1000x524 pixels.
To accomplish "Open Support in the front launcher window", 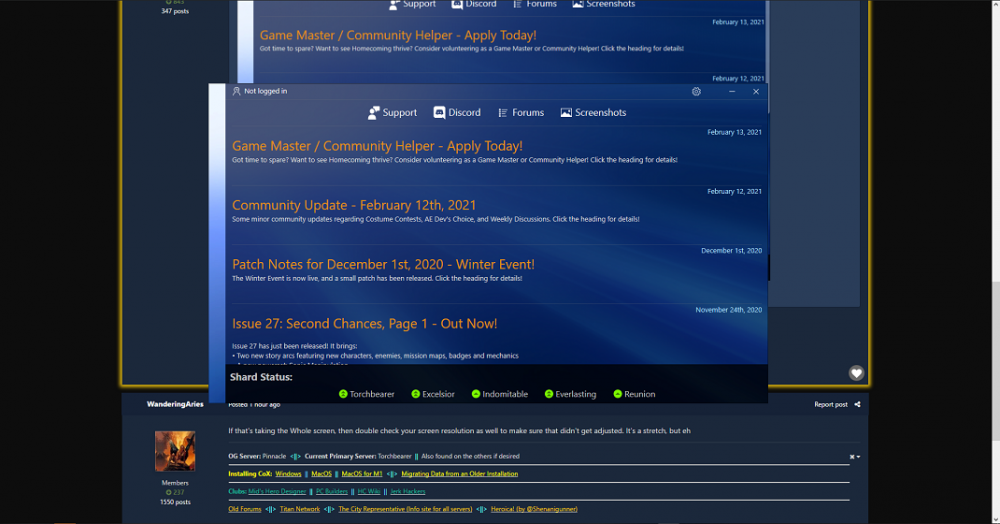I will [x=392, y=113].
